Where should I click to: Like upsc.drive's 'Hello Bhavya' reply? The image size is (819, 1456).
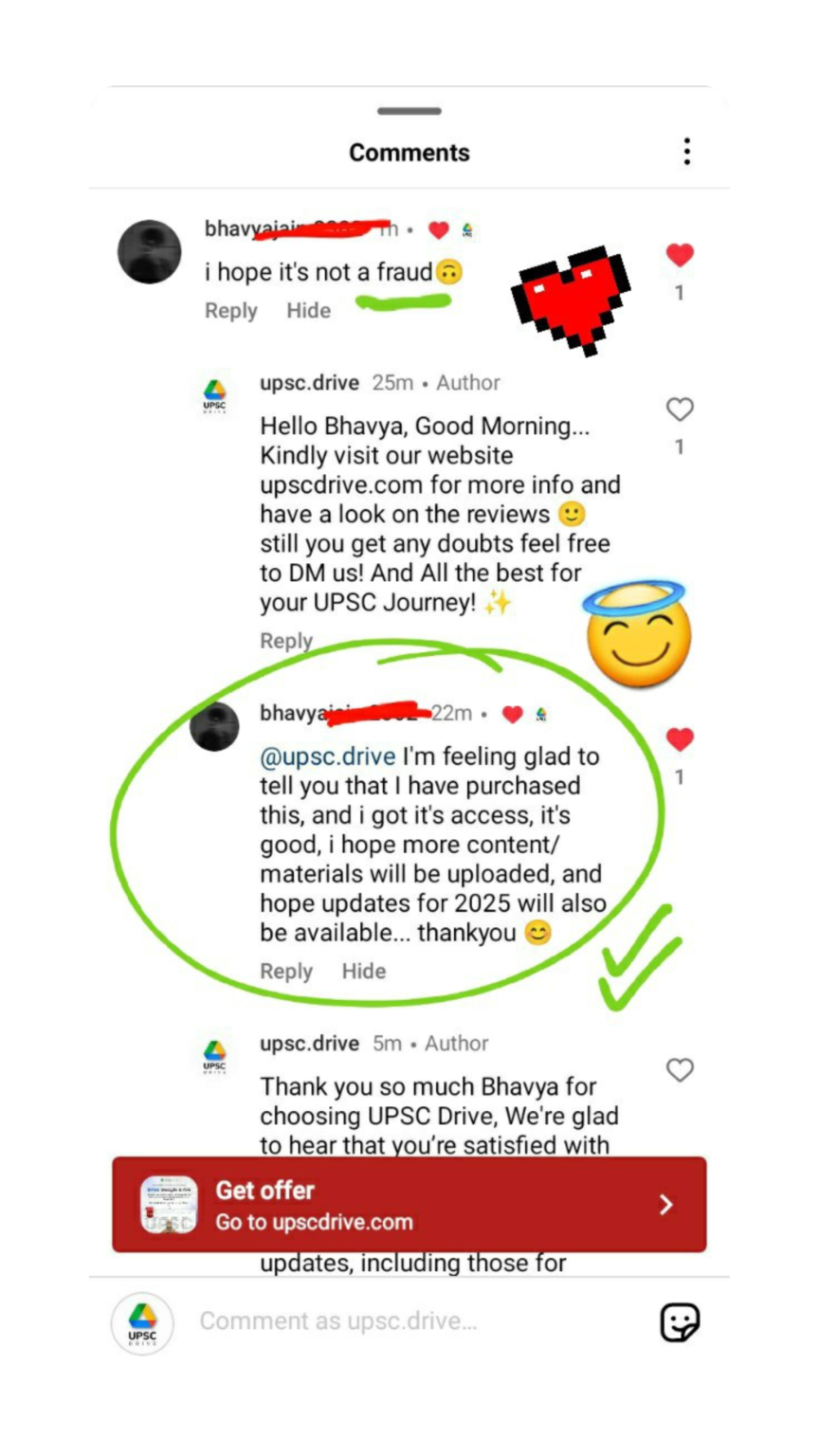[680, 409]
